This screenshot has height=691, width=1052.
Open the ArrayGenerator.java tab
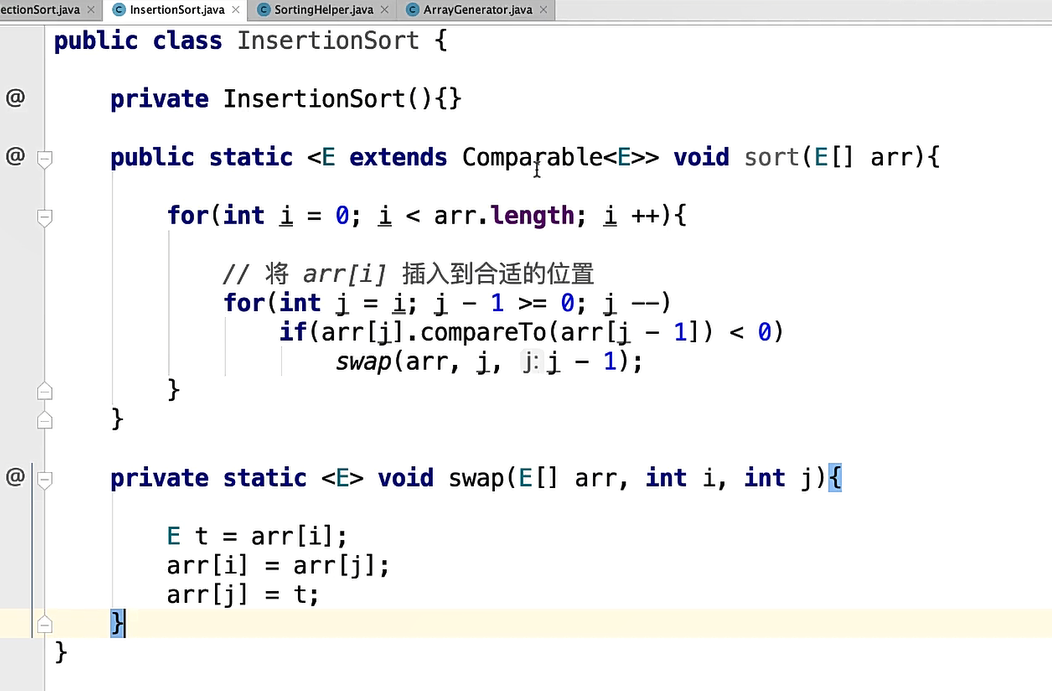point(477,10)
